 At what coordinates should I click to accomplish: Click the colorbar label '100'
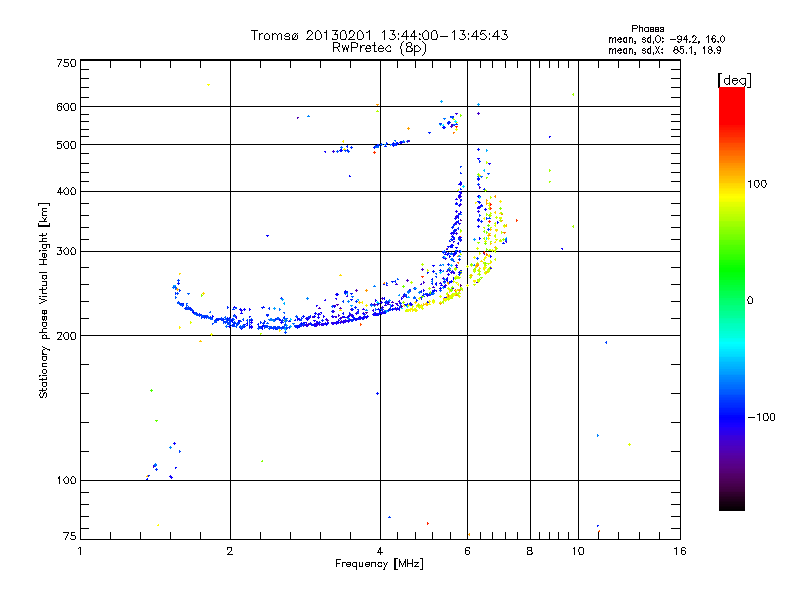coord(757,184)
